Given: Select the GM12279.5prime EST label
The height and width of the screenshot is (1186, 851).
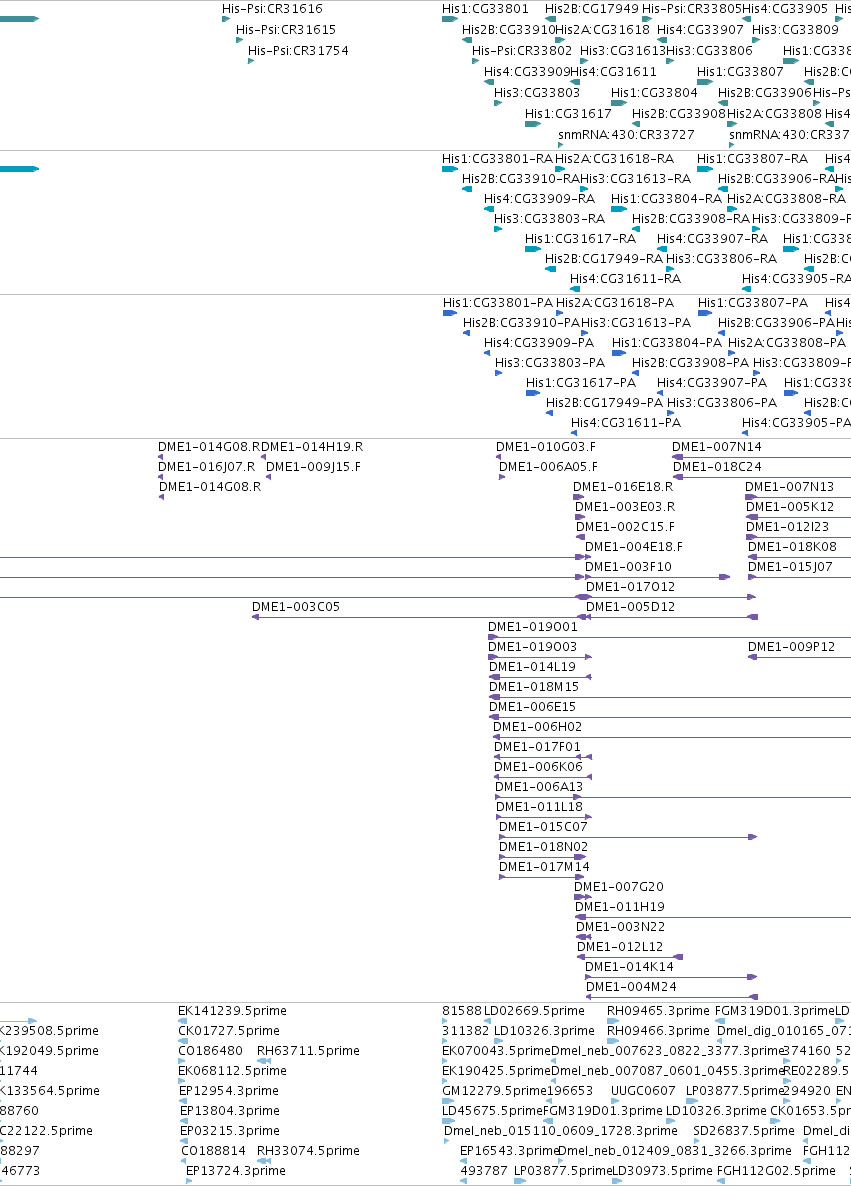Looking at the screenshot, I should pos(494,1091).
